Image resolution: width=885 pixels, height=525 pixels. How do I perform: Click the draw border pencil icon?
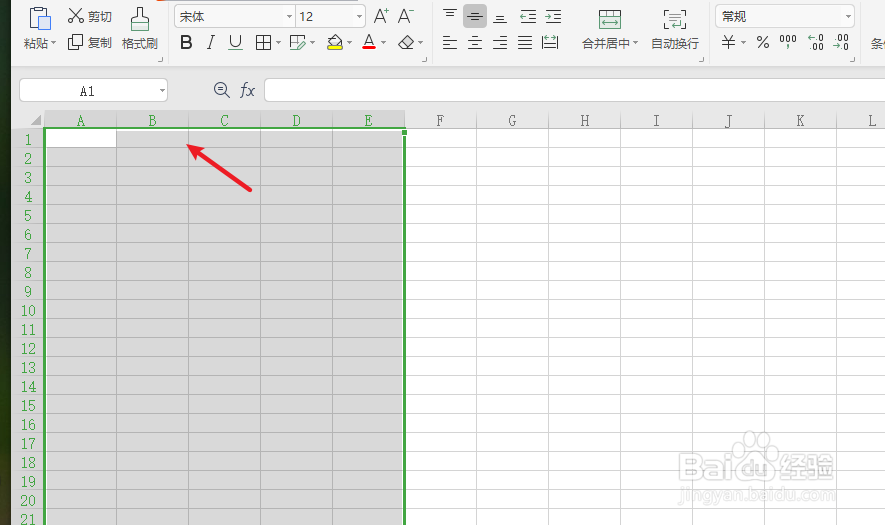[x=297, y=42]
